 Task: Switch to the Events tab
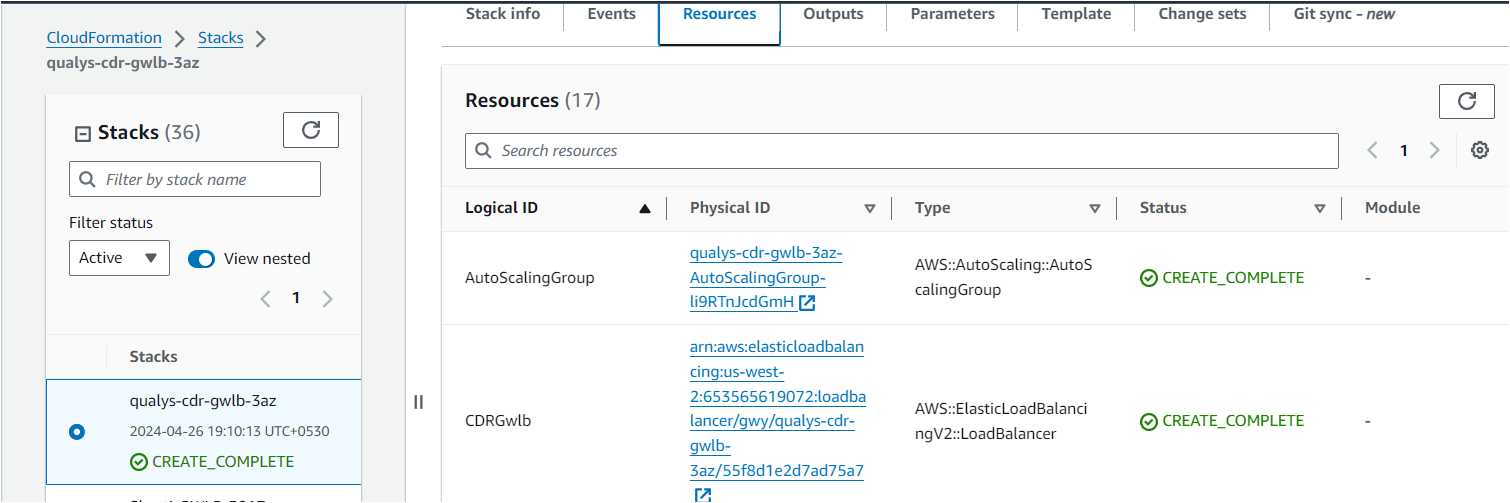[x=611, y=14]
